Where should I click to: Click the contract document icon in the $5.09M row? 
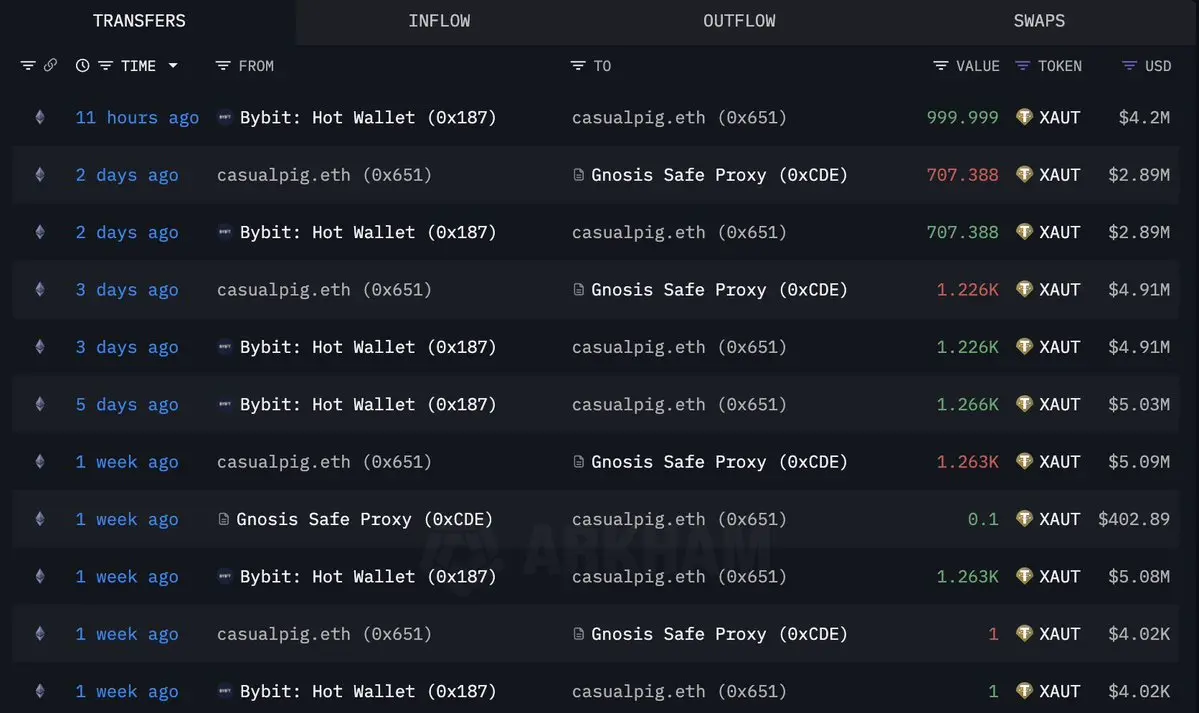coord(578,462)
